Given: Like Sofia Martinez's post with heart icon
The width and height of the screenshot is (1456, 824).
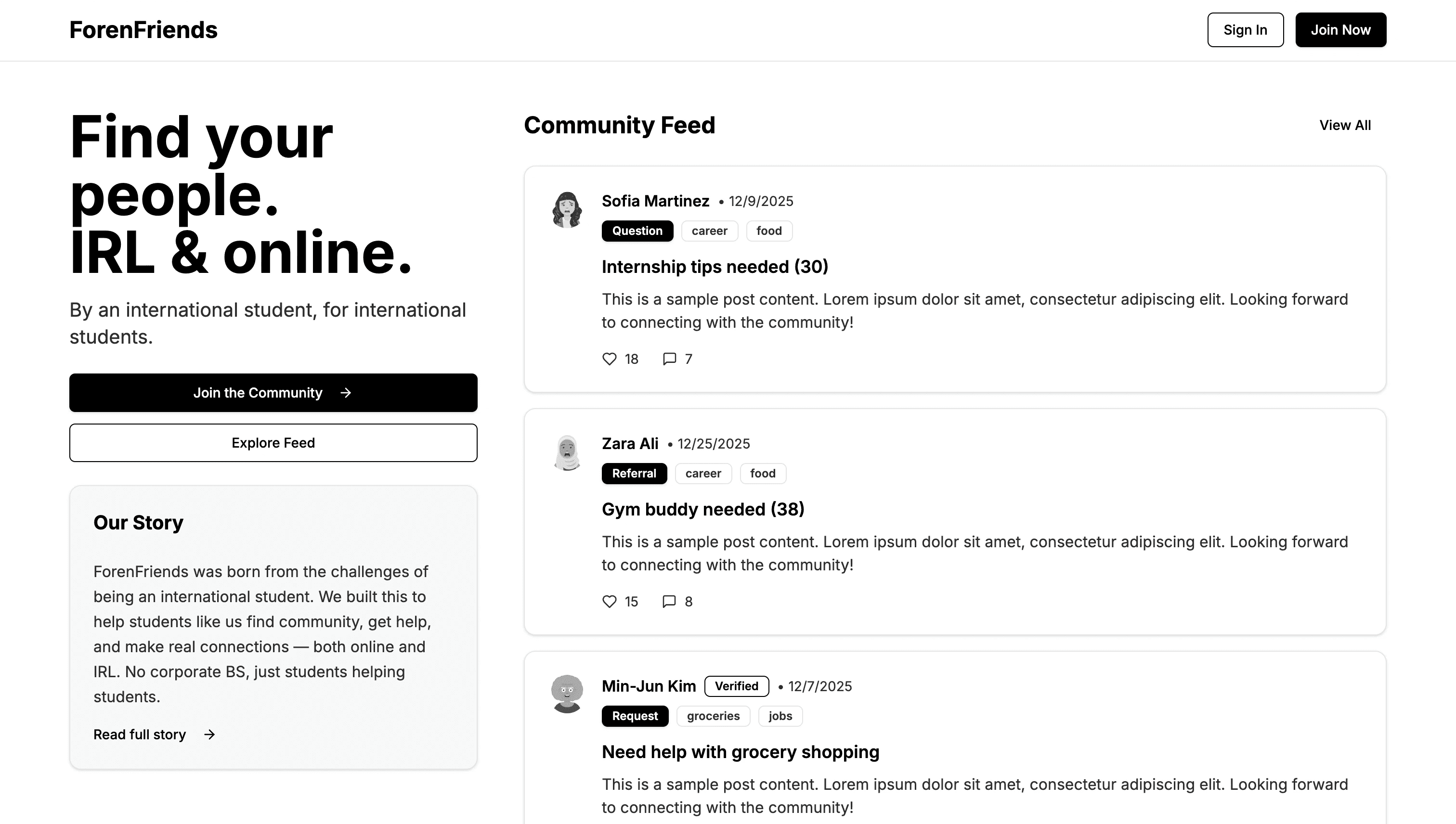Looking at the screenshot, I should pyautogui.click(x=609, y=359).
